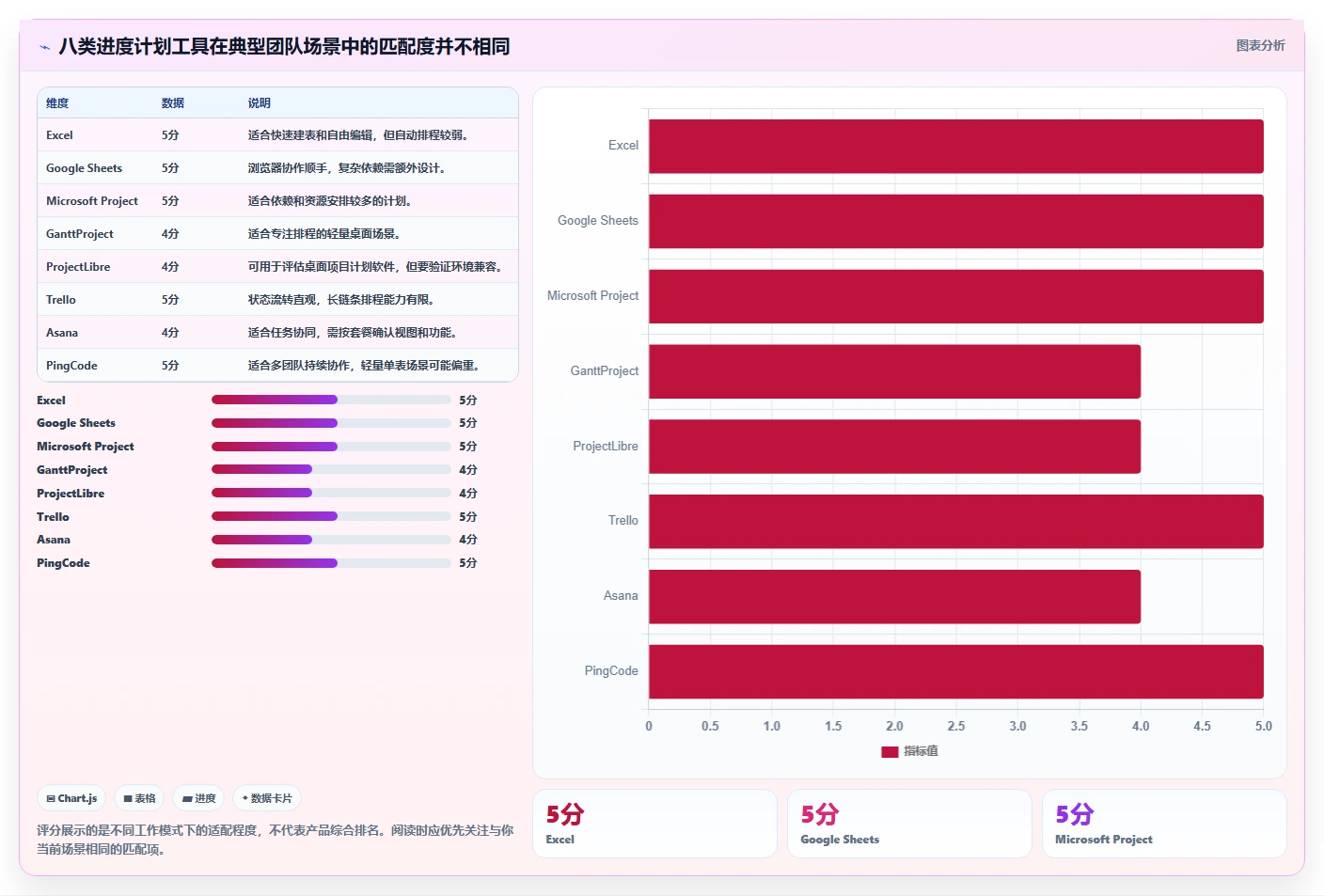Click the Asana label on the chart axis
1324x896 pixels.
point(621,595)
